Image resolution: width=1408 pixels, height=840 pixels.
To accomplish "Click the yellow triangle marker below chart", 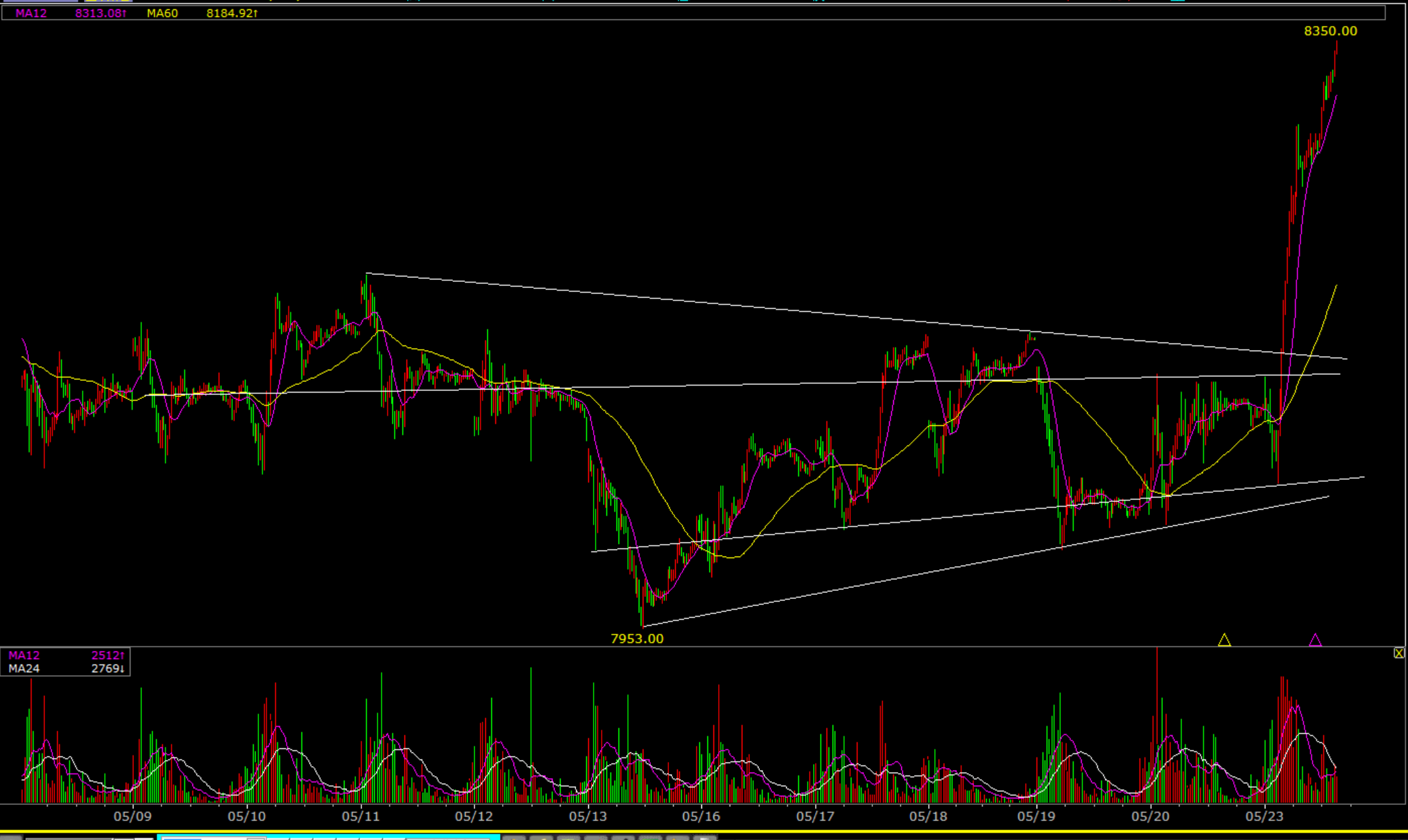I will pyautogui.click(x=1224, y=640).
